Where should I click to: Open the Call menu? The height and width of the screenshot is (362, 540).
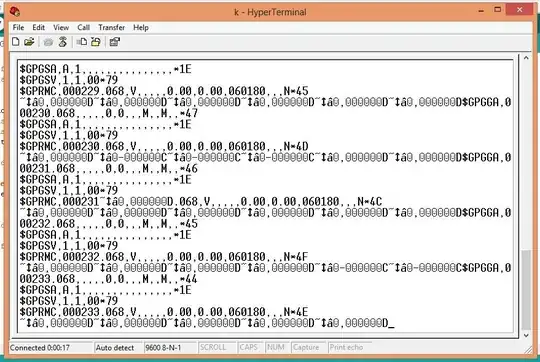tap(83, 28)
